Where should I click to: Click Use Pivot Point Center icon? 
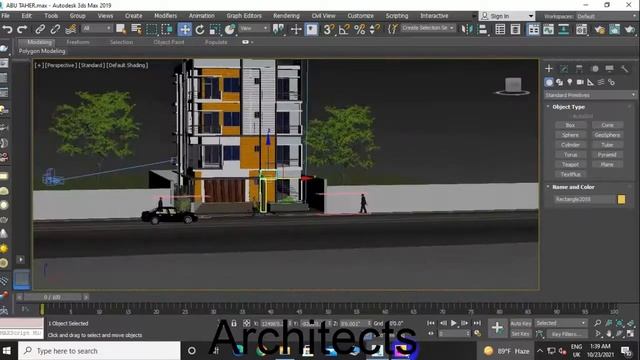point(278,29)
